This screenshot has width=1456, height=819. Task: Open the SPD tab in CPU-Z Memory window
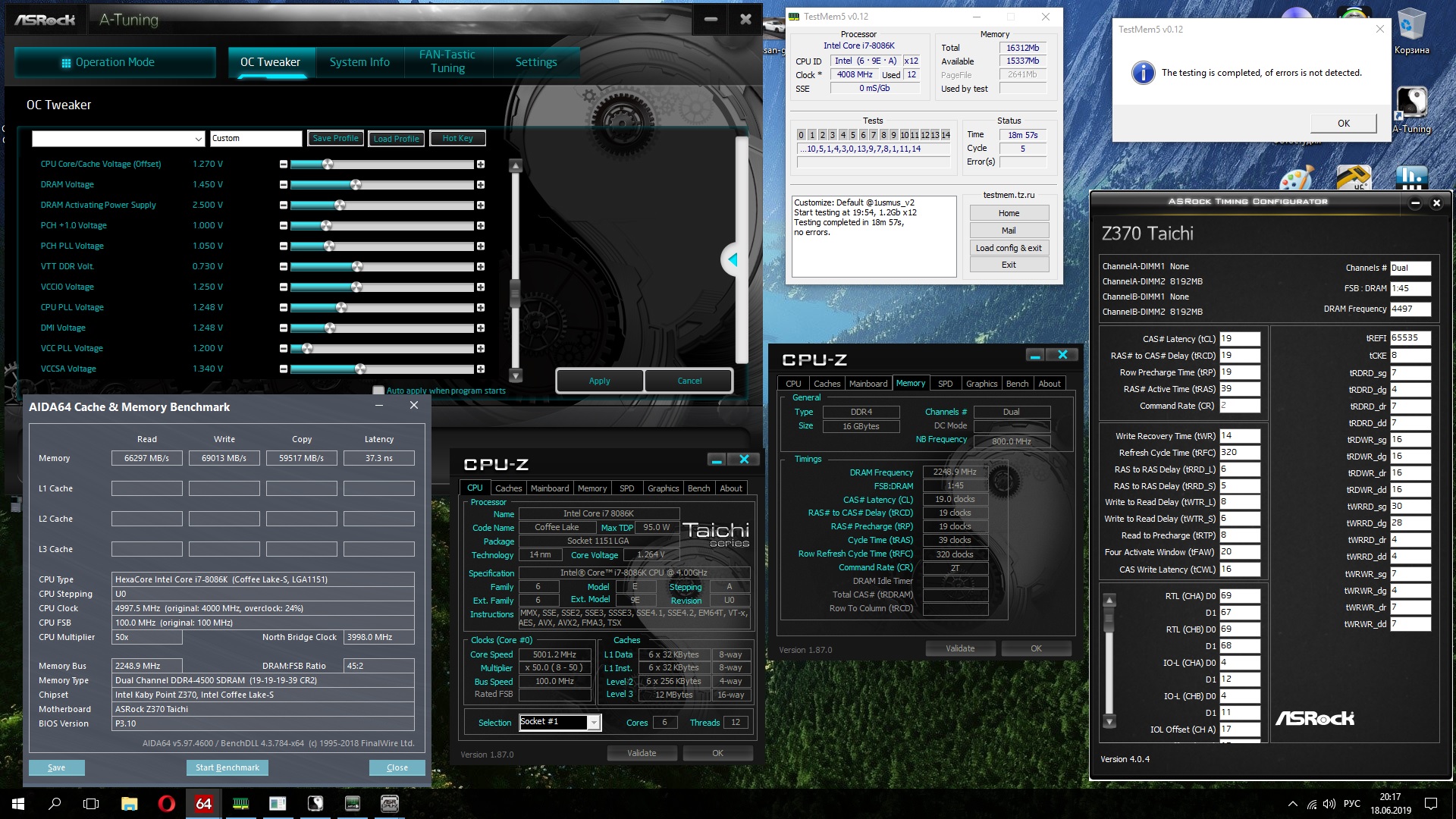point(945,384)
